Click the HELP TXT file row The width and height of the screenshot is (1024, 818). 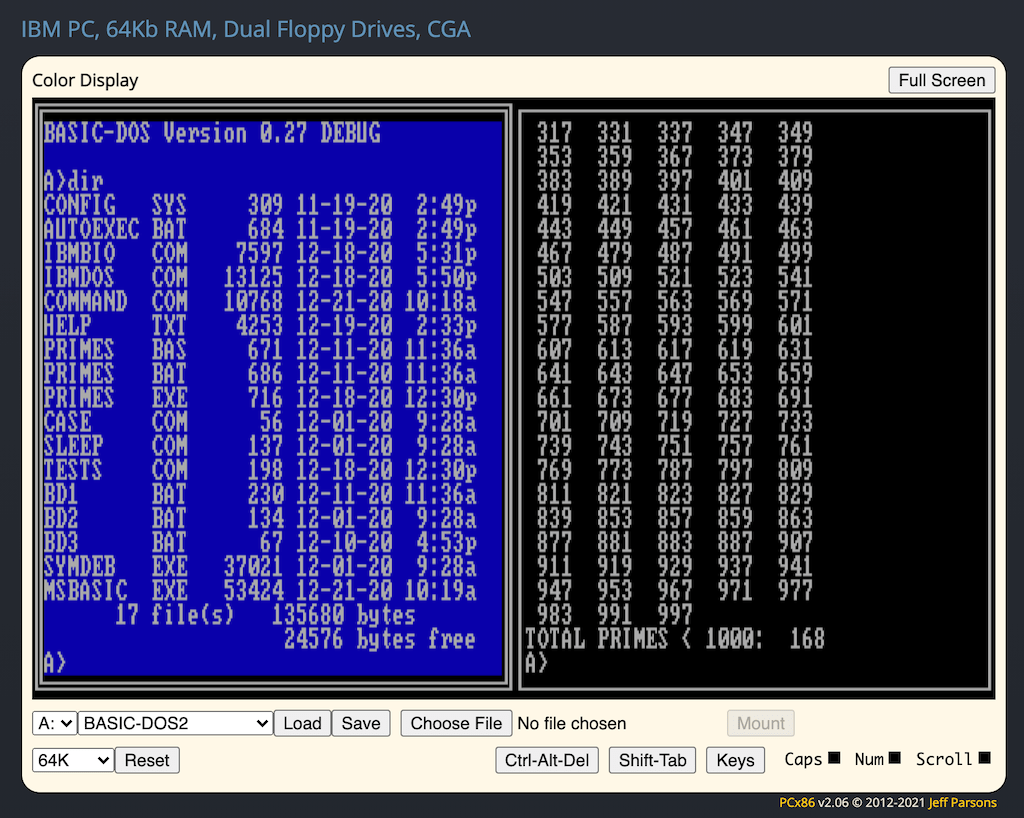260,326
